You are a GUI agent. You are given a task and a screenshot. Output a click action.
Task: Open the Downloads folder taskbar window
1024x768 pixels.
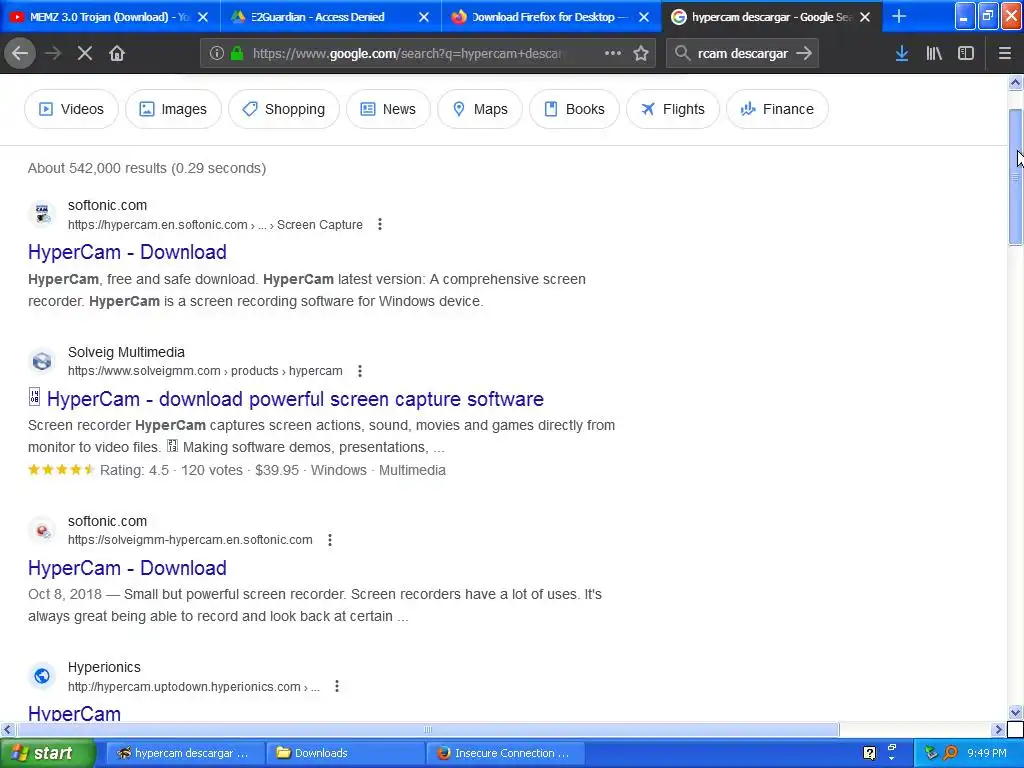tap(345, 753)
